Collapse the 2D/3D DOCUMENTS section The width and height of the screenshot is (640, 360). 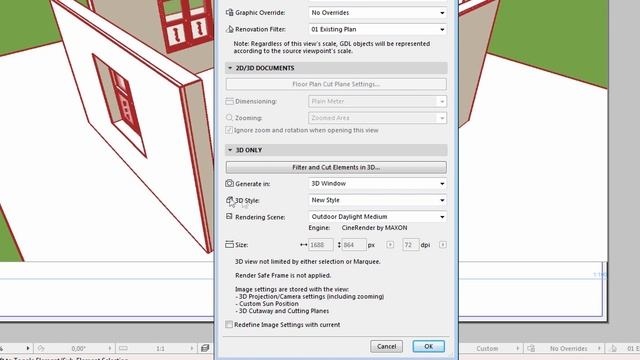(x=230, y=68)
